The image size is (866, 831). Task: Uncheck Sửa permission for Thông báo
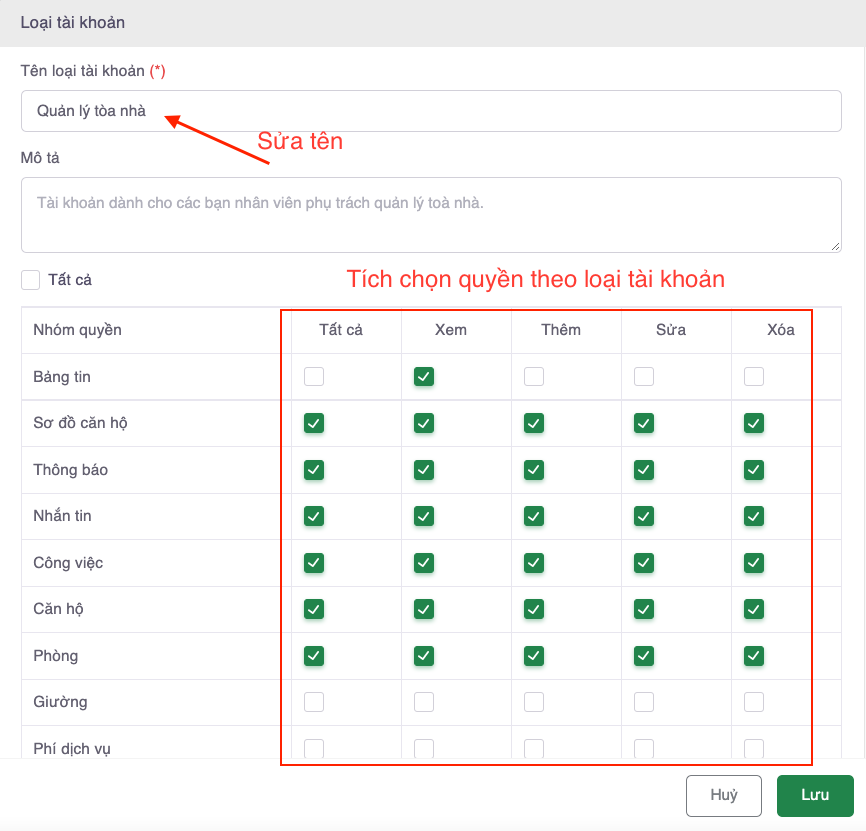coord(644,469)
